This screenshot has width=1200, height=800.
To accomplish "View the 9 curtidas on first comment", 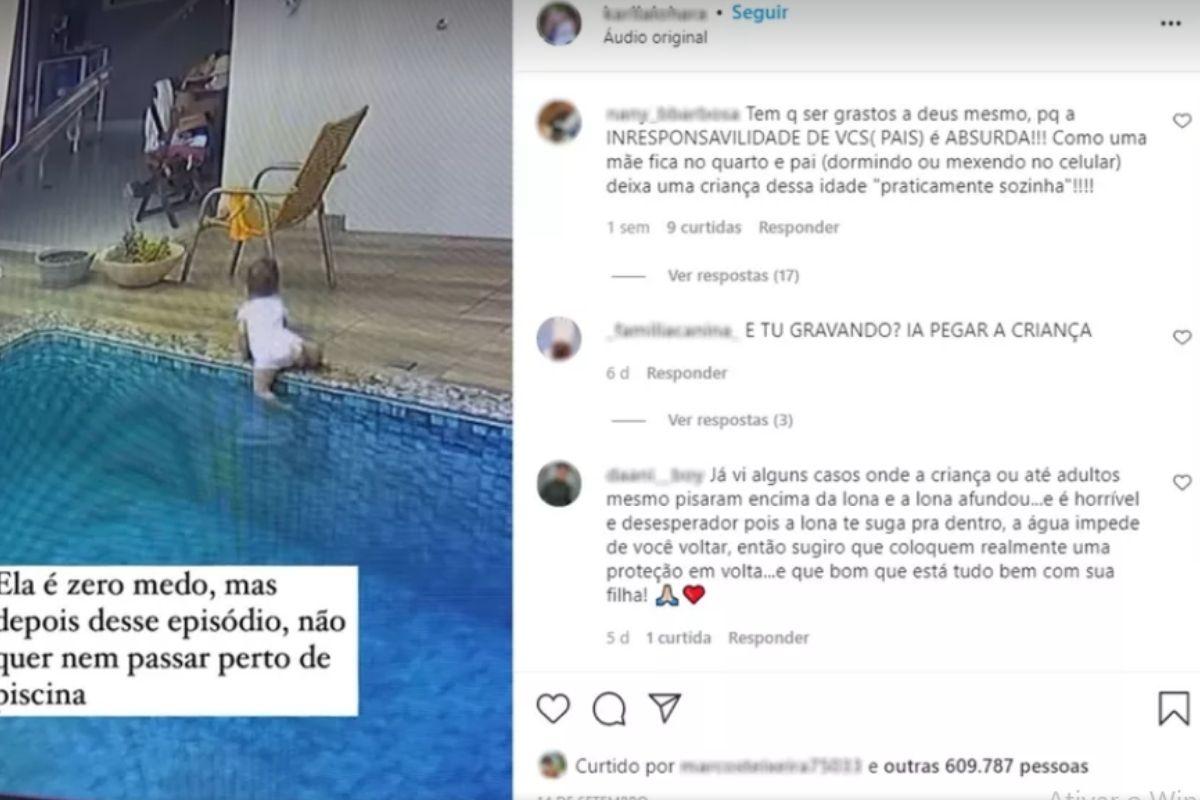I will pos(704,227).
